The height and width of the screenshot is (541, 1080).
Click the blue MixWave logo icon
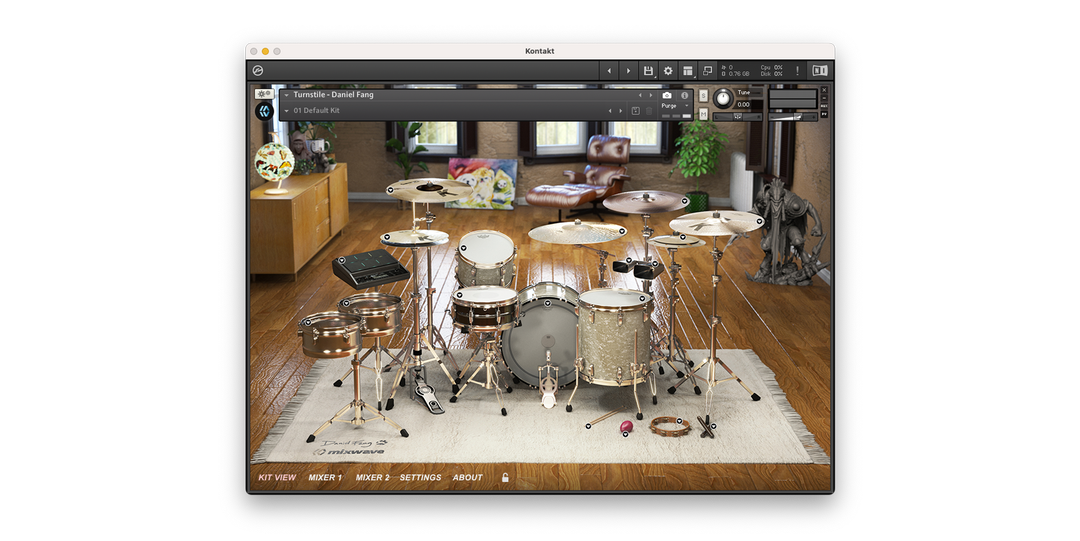(264, 111)
